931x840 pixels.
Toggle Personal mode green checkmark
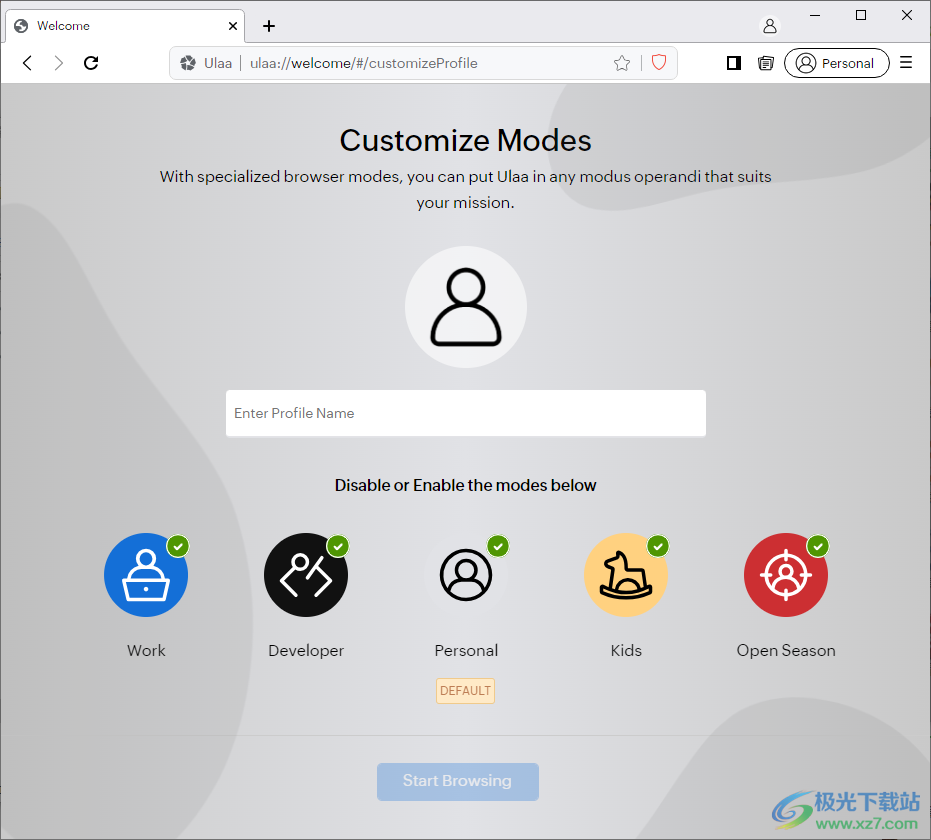click(x=498, y=546)
